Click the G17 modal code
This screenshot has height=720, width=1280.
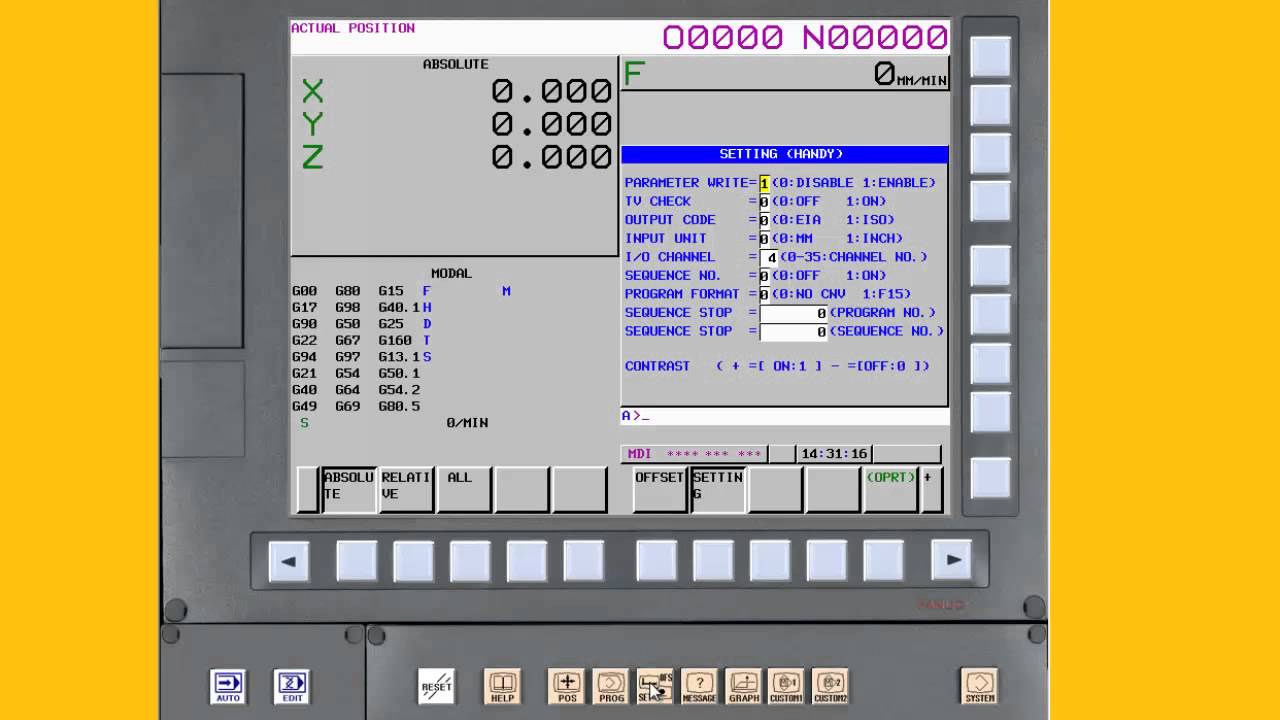point(304,308)
